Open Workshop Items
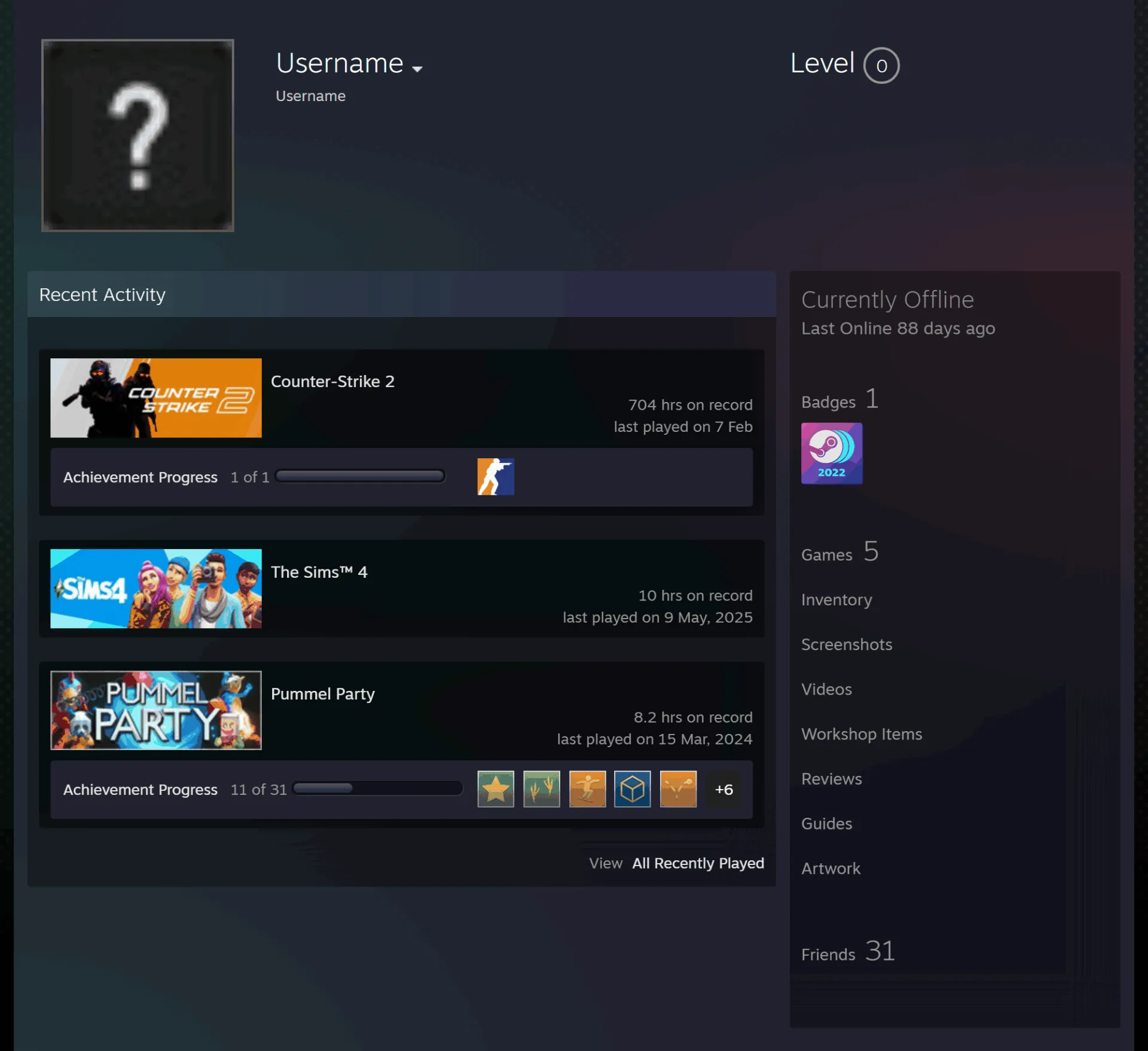 862,734
